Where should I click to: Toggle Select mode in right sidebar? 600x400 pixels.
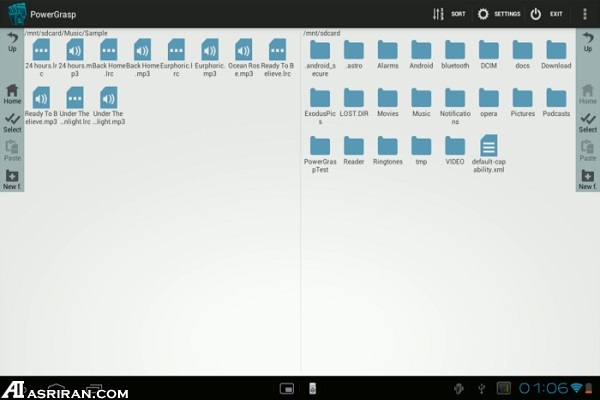tap(587, 122)
